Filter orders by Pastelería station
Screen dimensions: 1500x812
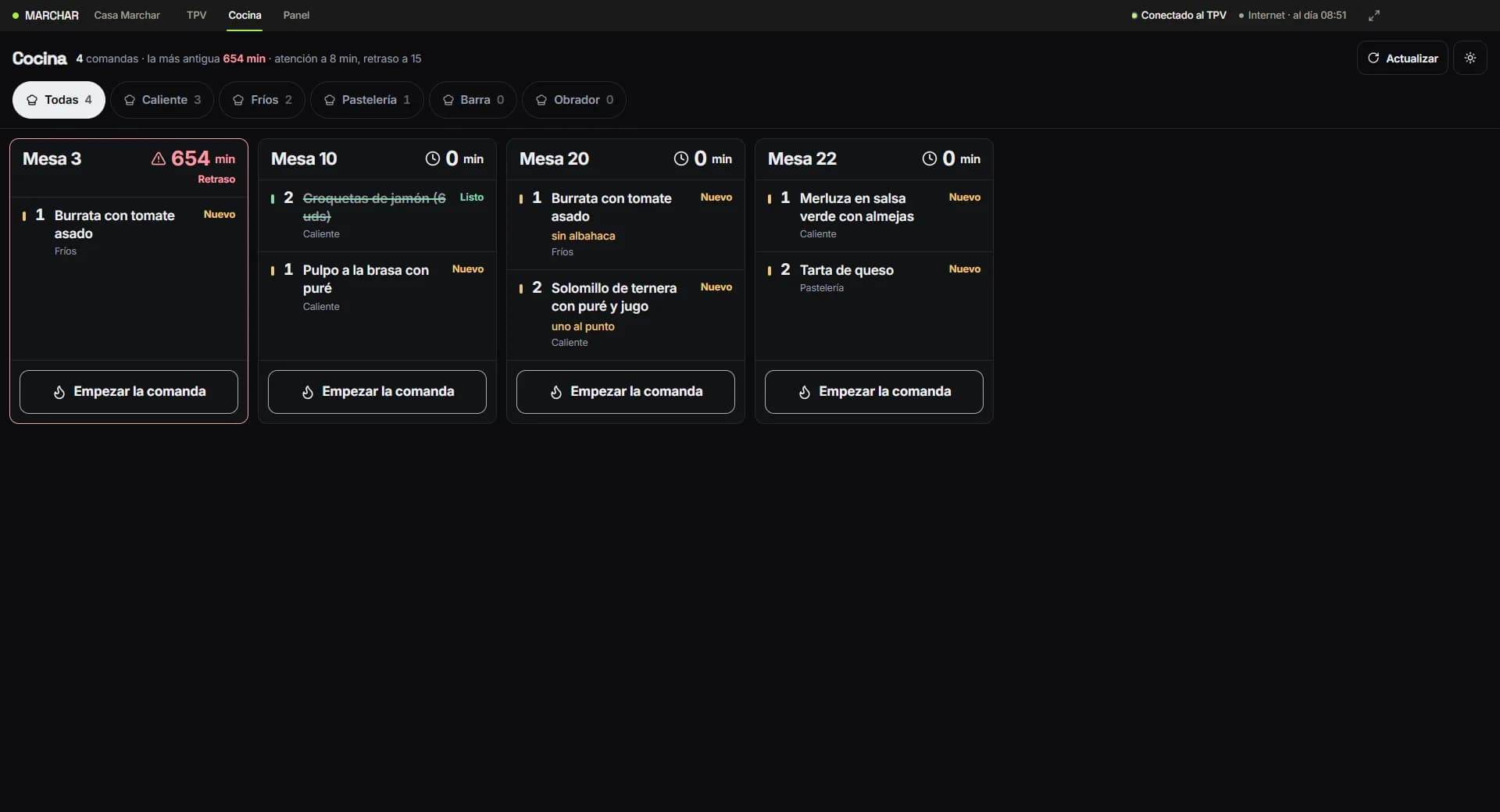tap(366, 100)
